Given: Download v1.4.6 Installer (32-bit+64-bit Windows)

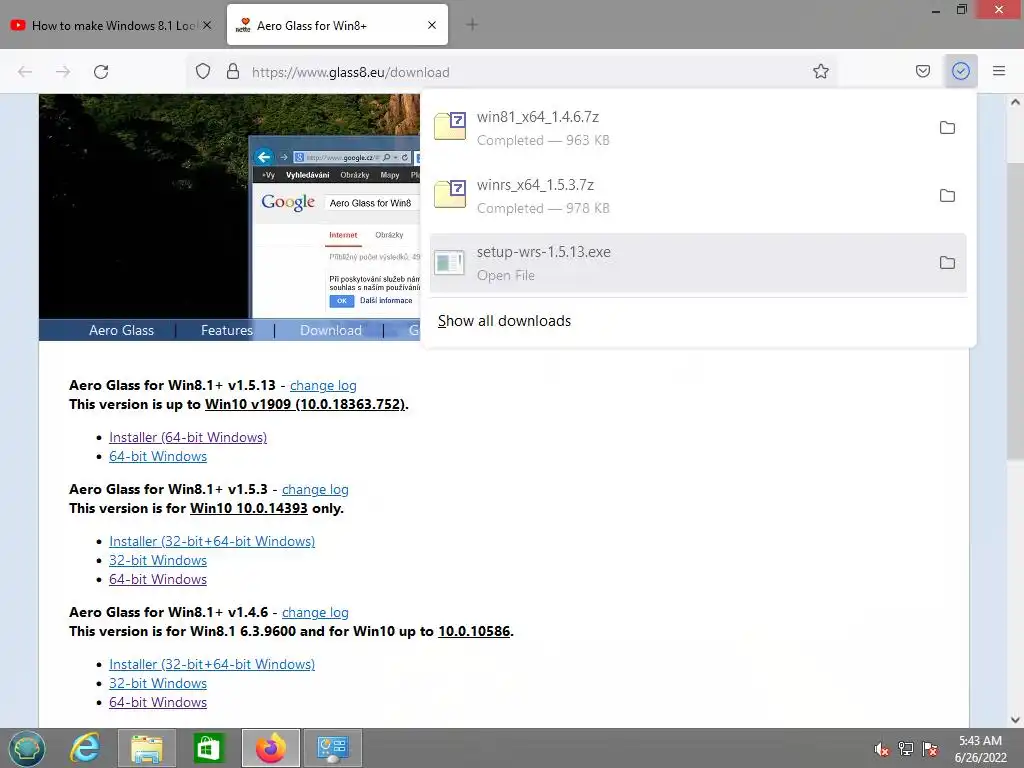Looking at the screenshot, I should 212,664.
